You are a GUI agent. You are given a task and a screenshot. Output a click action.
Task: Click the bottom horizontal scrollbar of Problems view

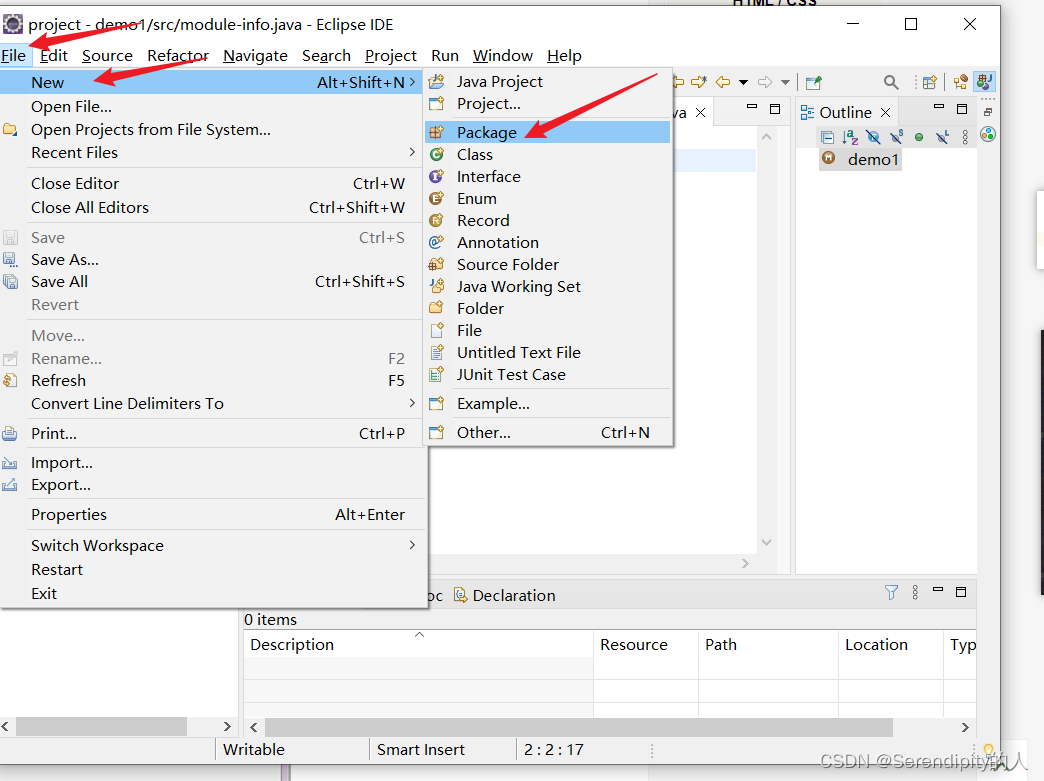pos(579,727)
